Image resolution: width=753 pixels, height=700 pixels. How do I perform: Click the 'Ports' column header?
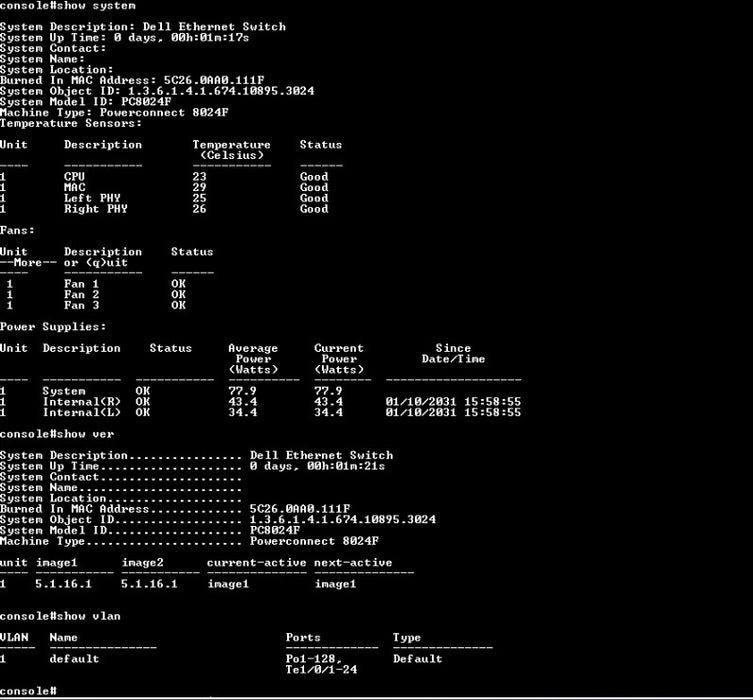[303, 638]
